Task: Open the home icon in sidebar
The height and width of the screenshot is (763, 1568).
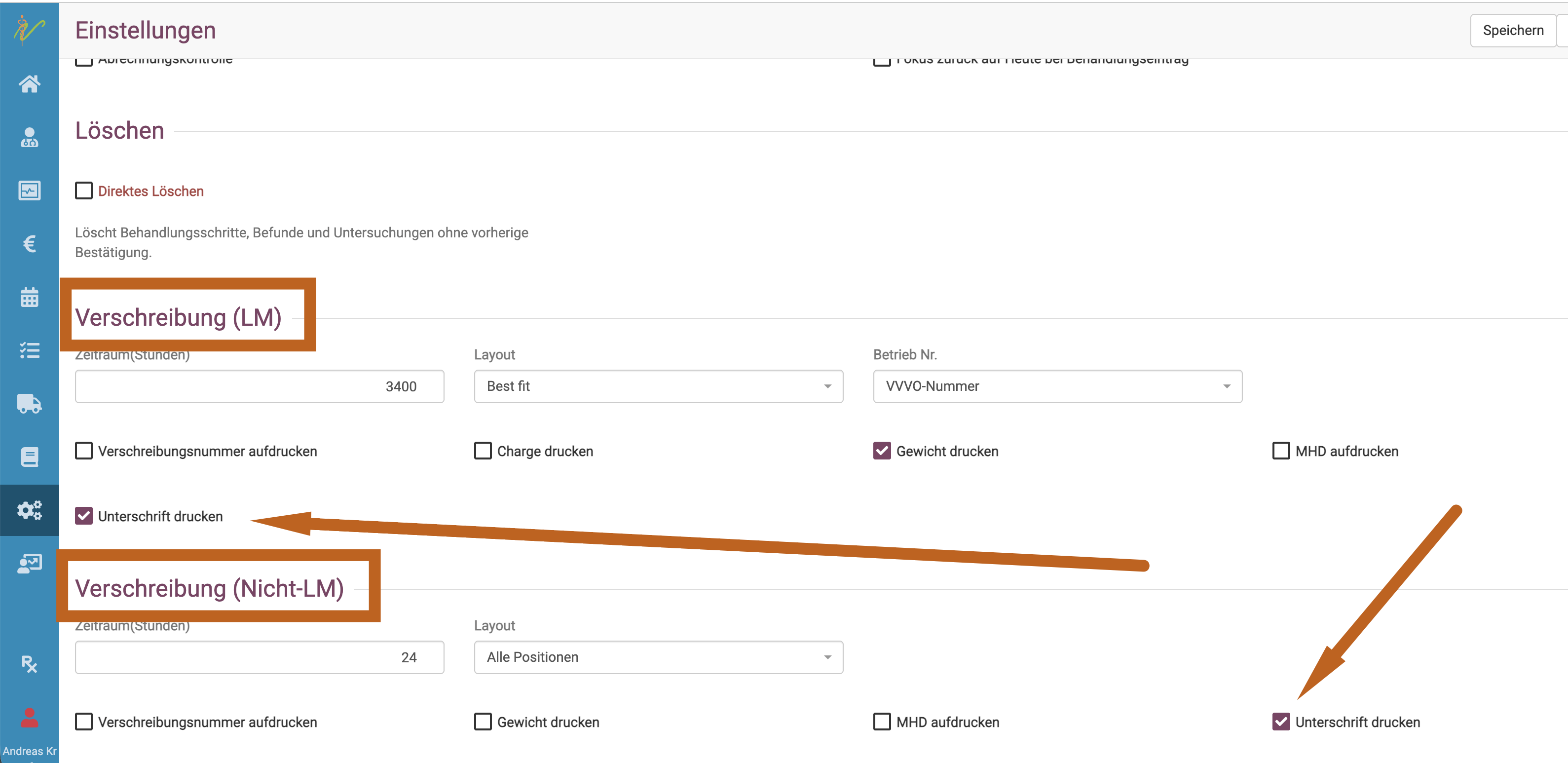Action: tap(29, 83)
